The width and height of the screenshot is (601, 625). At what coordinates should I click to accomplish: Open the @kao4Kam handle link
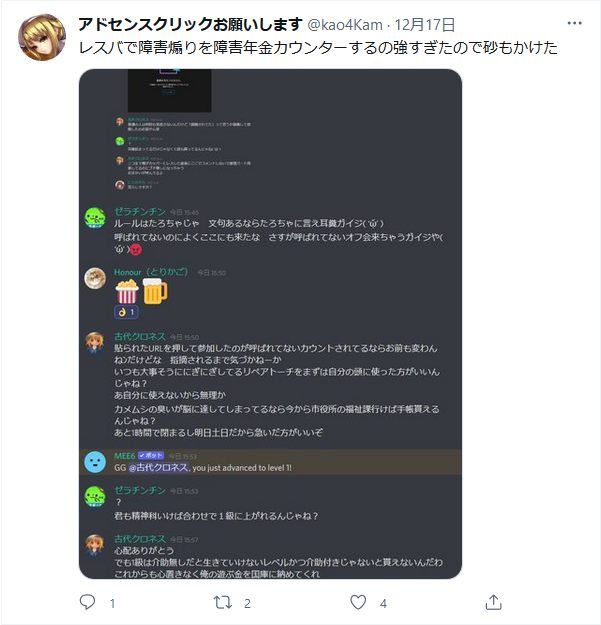pos(345,25)
